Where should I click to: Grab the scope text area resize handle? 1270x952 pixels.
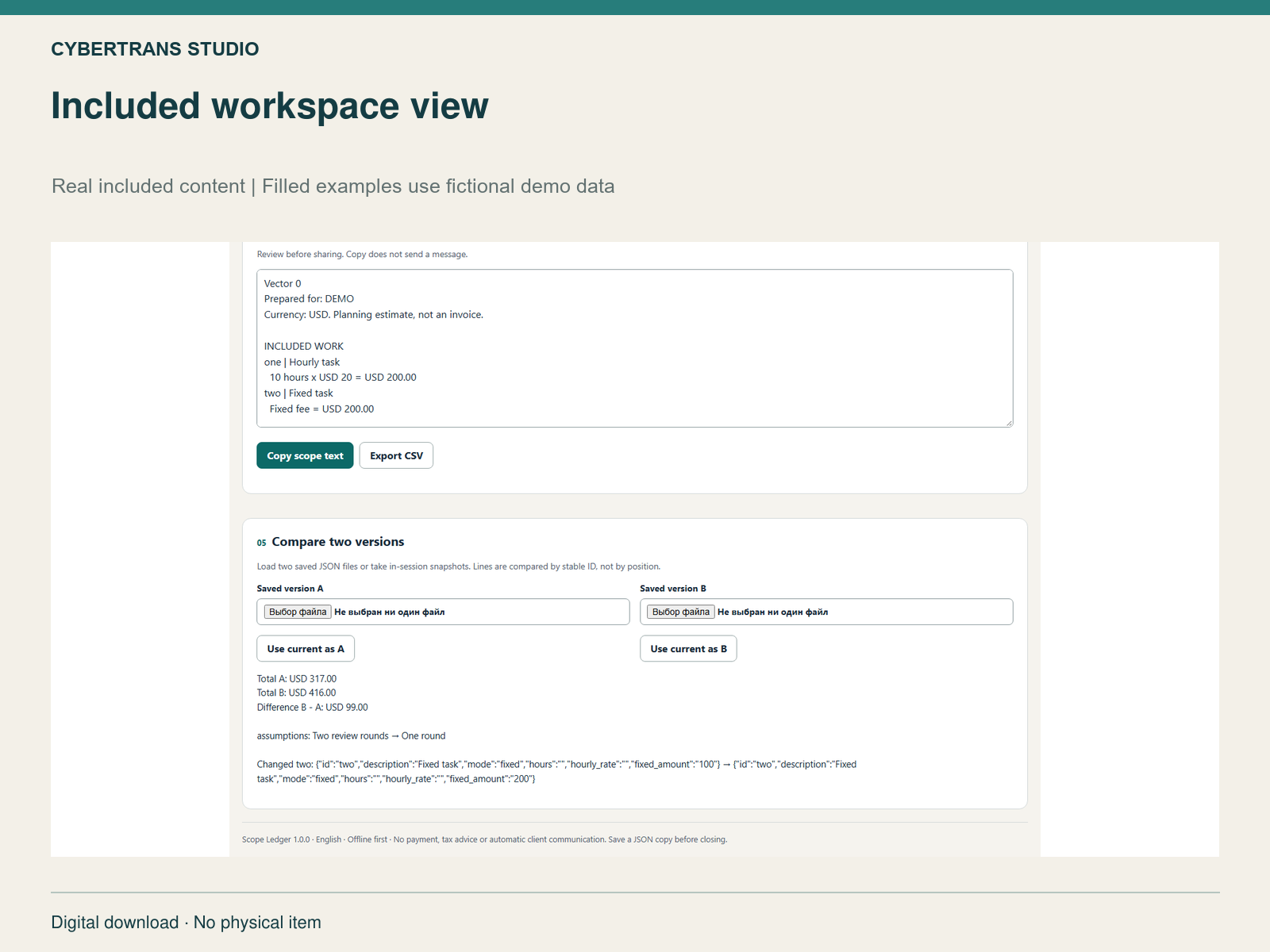(1009, 423)
